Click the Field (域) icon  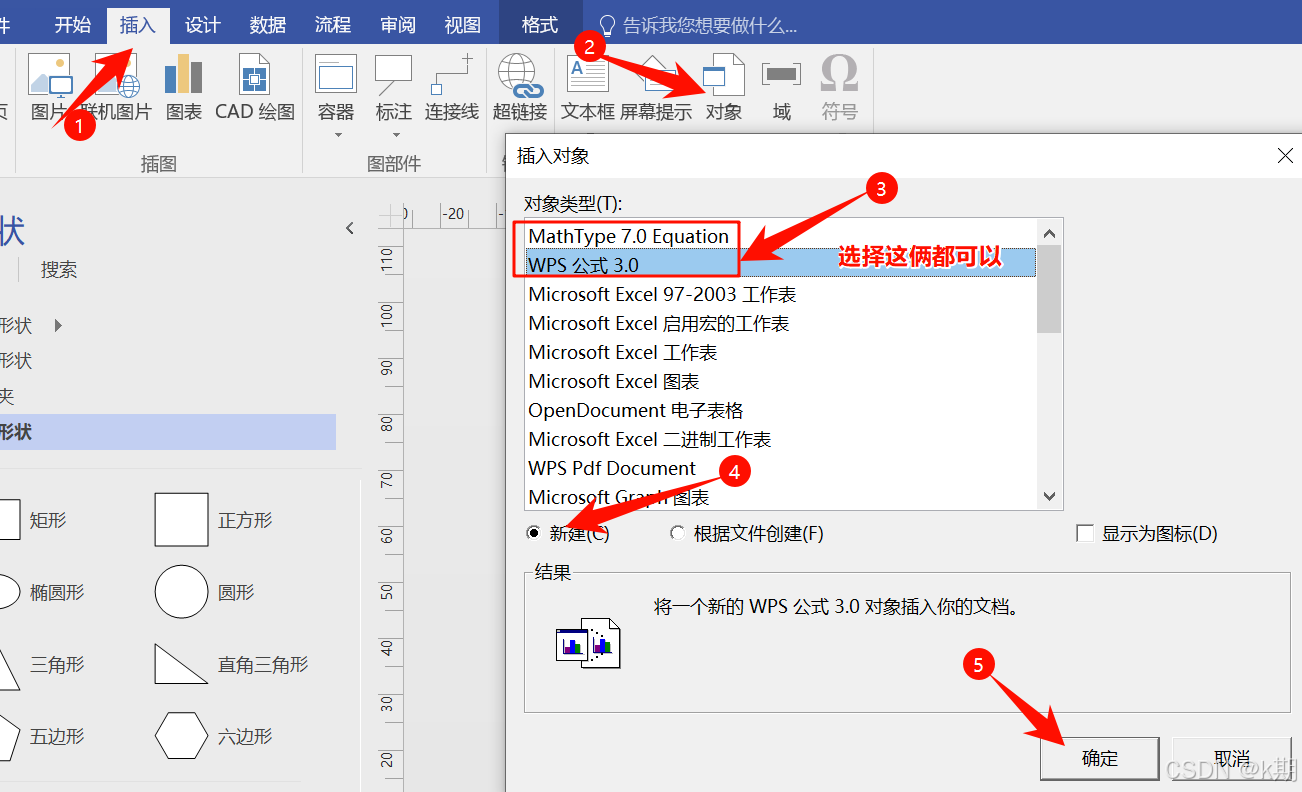781,75
